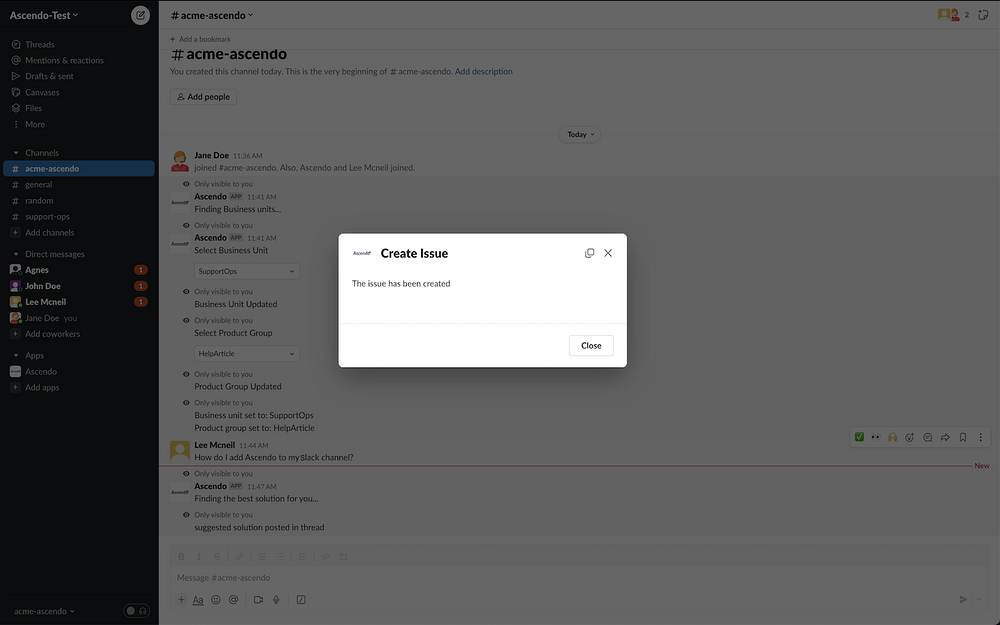Record a video clip

[x=258, y=599]
